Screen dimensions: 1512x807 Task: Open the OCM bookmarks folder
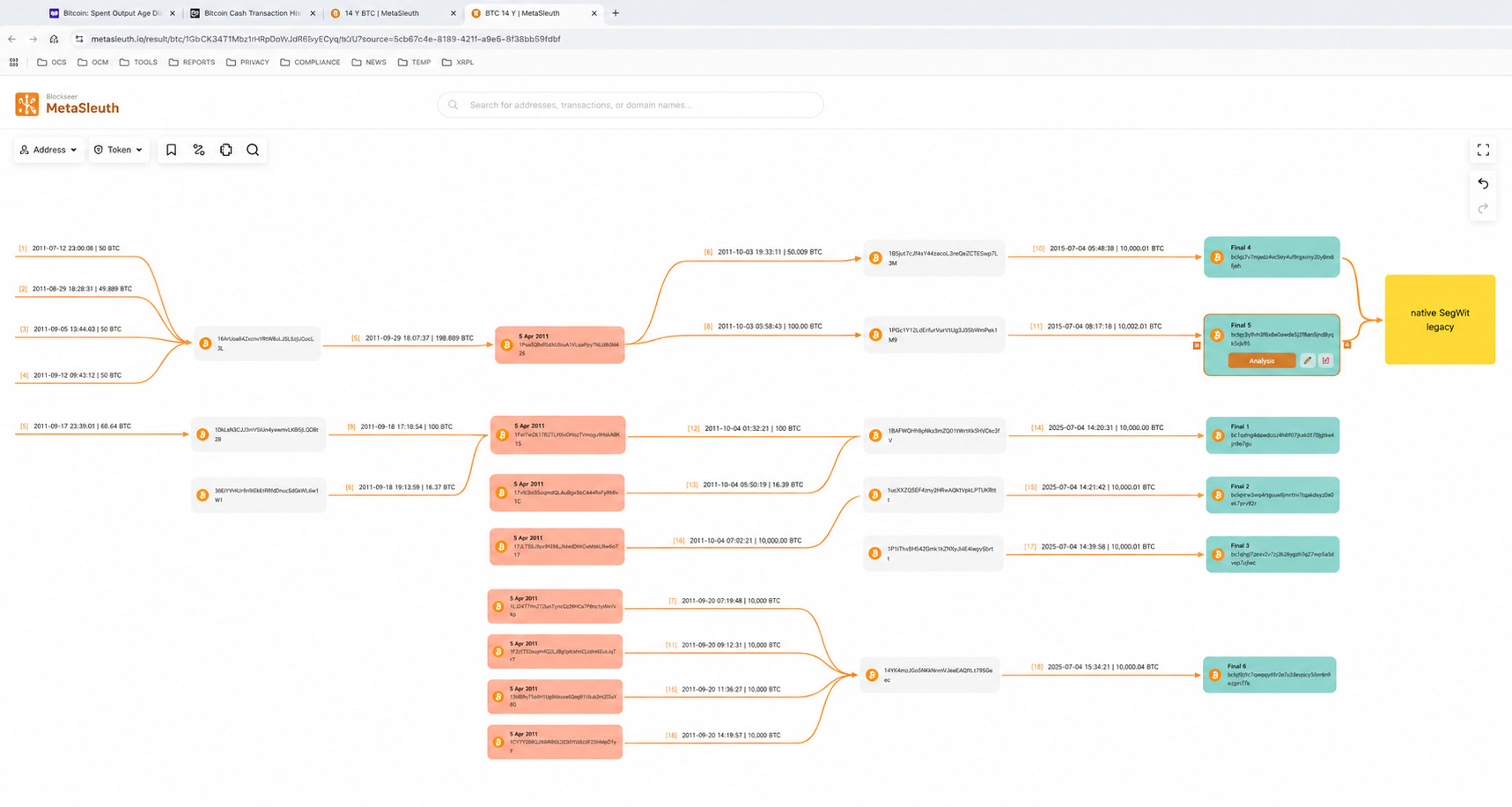pos(93,63)
